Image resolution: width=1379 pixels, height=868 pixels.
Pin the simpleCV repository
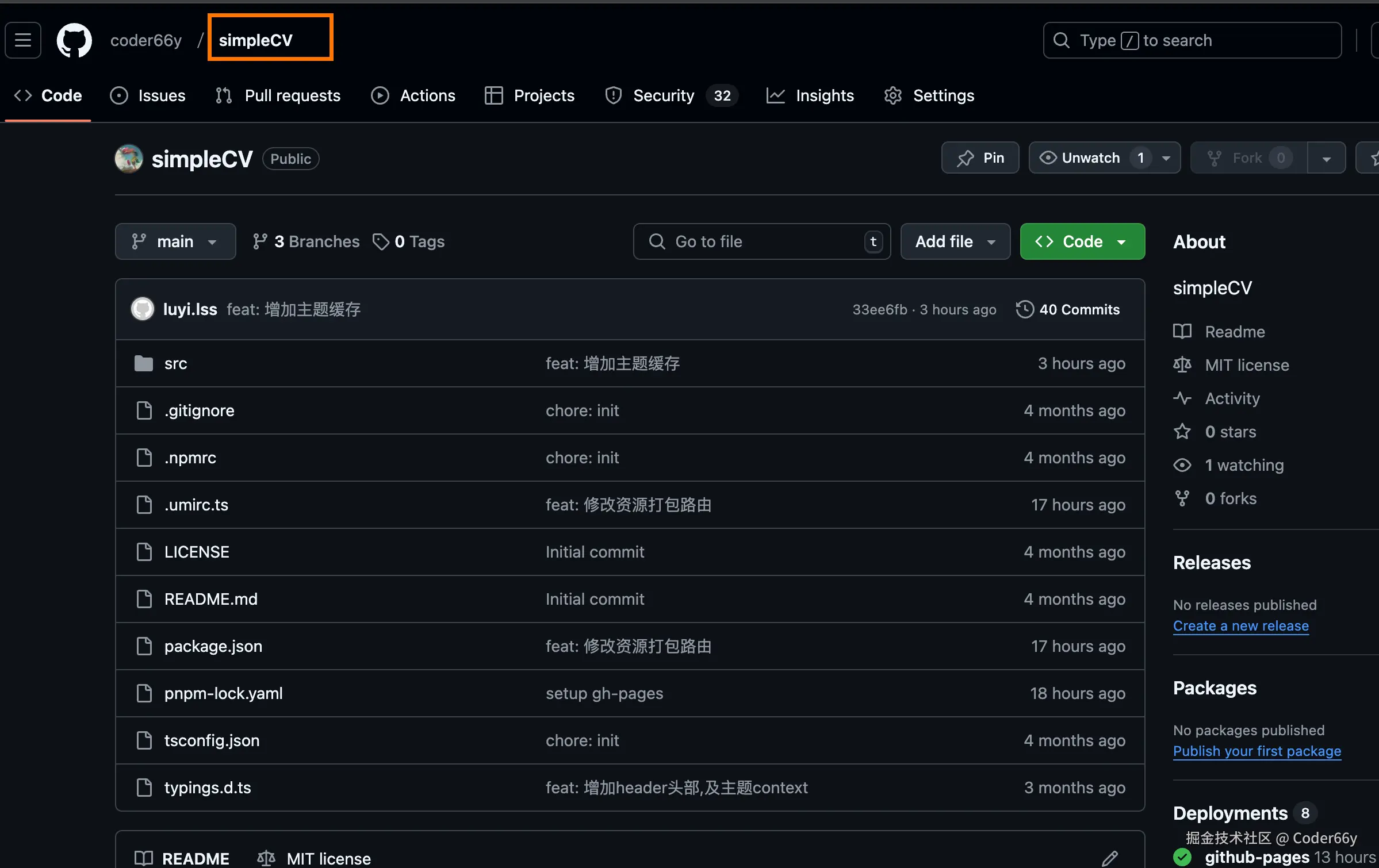(980, 158)
